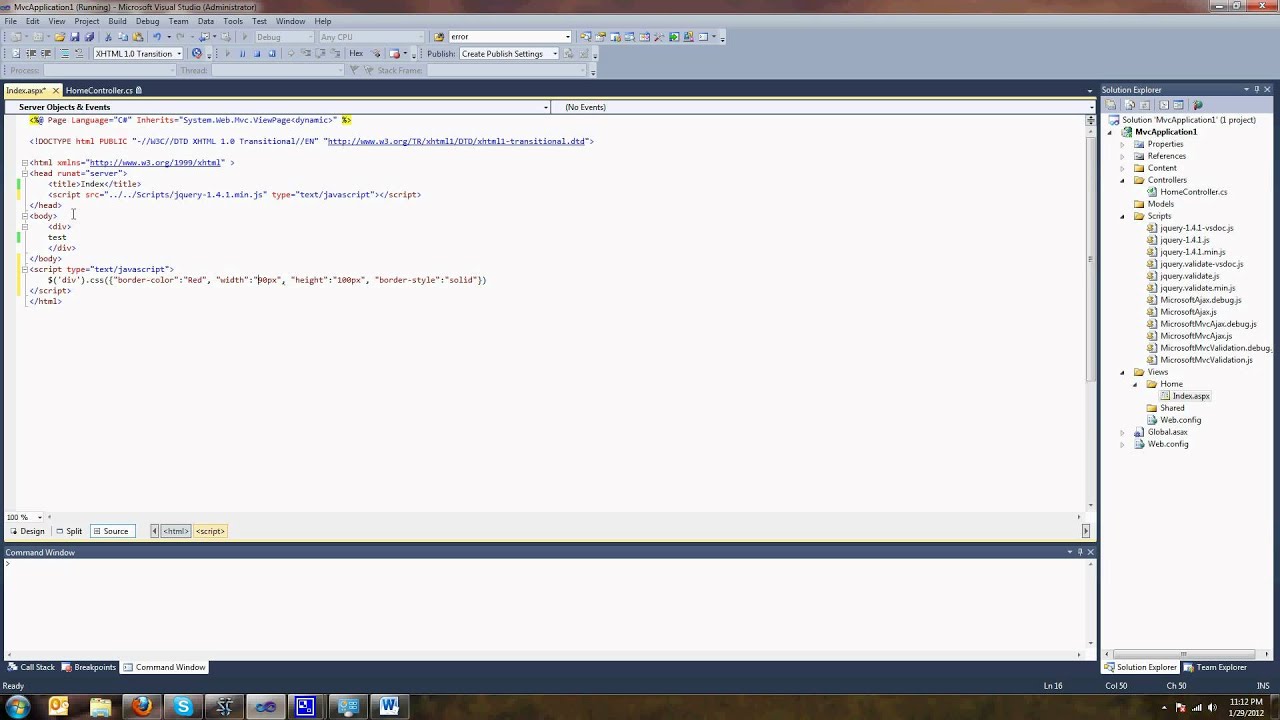Paste clipboard with the Paste toolbar icon
This screenshot has height=720, width=1280.
click(138, 37)
